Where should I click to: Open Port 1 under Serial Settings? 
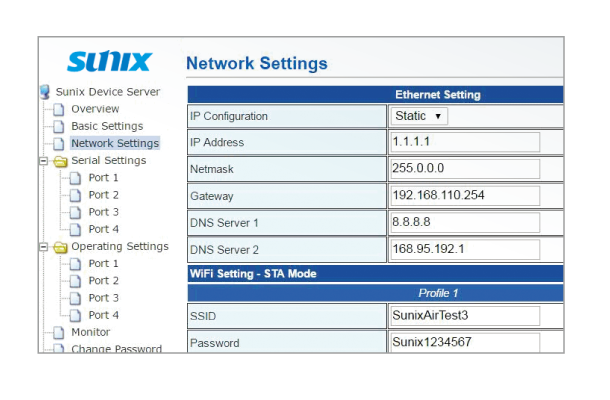[103, 178]
